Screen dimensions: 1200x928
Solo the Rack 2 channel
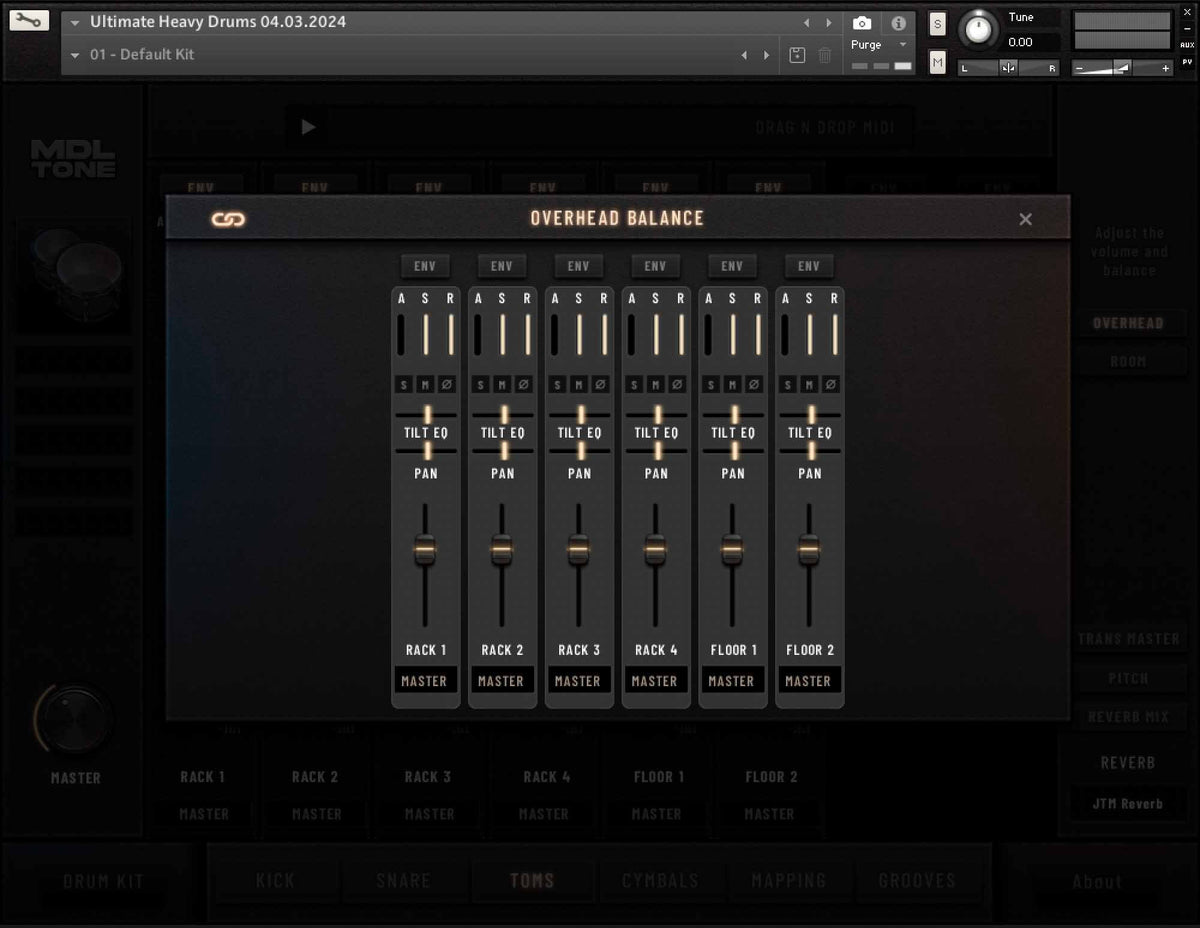coord(481,384)
